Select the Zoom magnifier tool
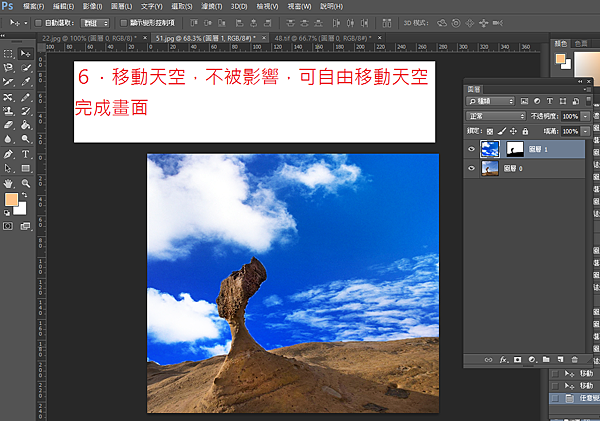Image resolution: width=600 pixels, height=421 pixels. [x=26, y=183]
